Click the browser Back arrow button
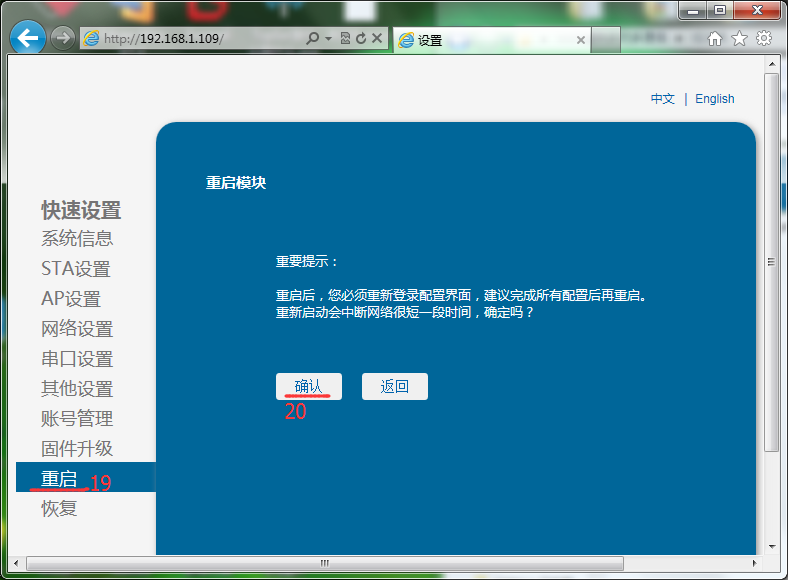788x580 pixels. (x=27, y=38)
